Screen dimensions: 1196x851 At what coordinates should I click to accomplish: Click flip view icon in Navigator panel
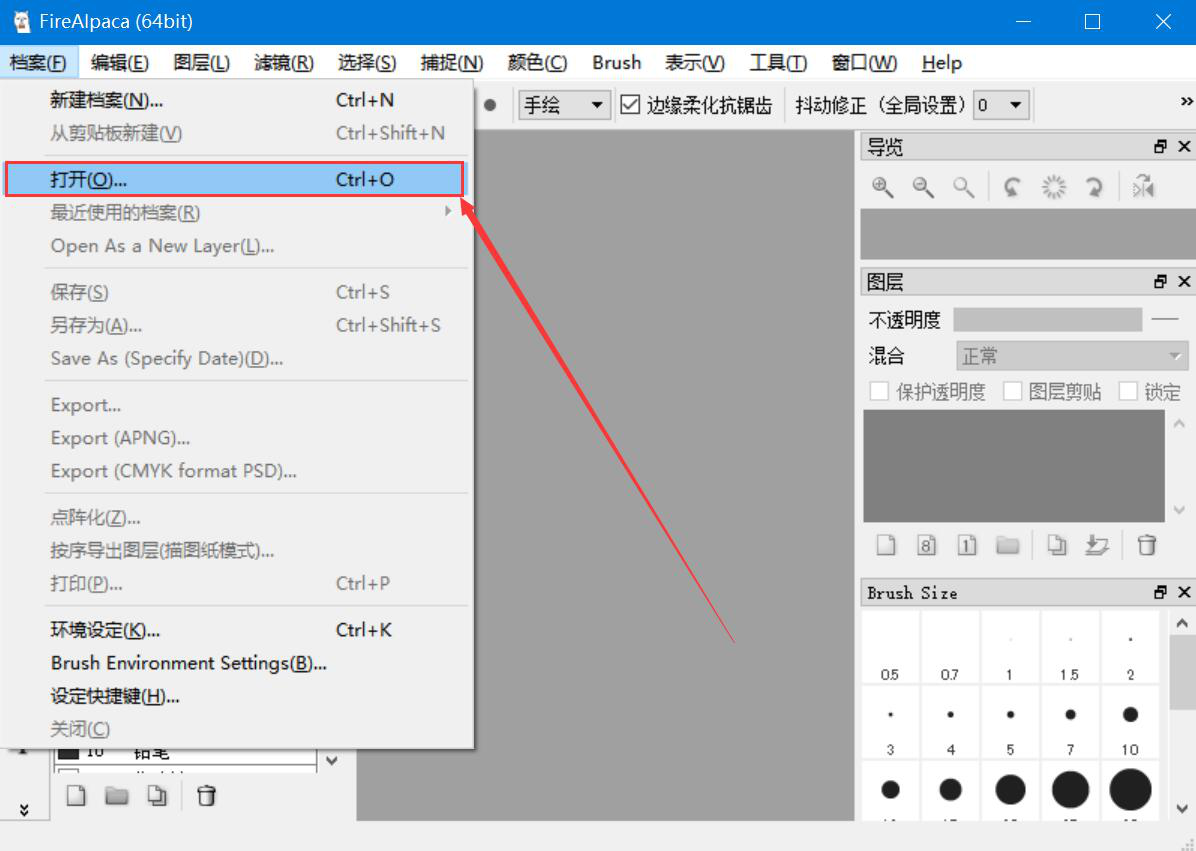click(1143, 187)
